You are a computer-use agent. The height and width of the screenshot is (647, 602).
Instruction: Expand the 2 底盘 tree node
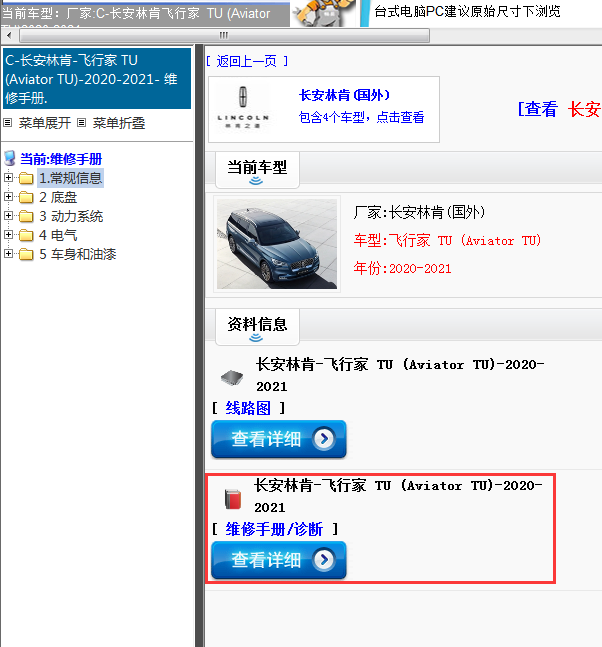[8, 197]
